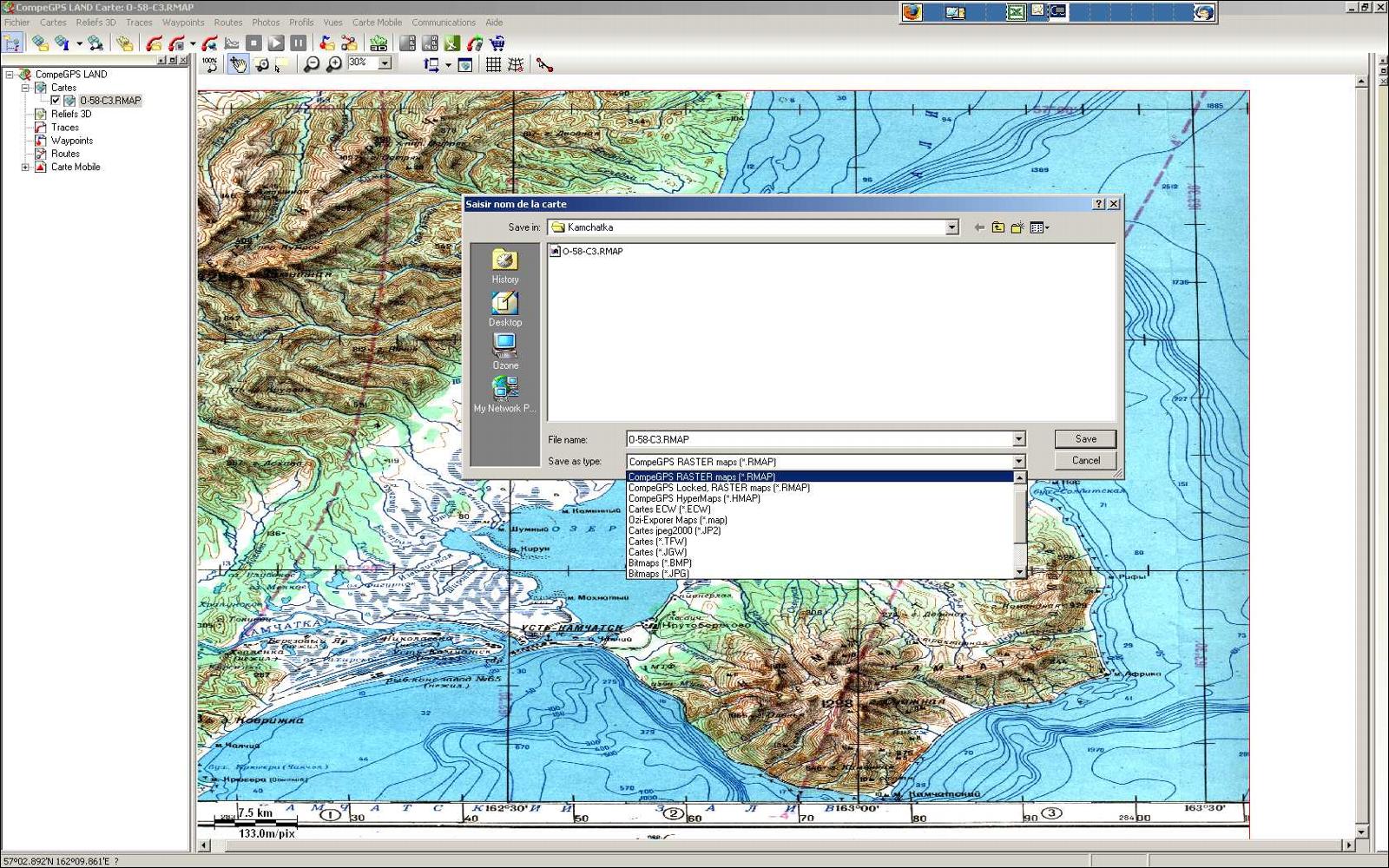Viewport: 1389px width, 868px height.
Task: Open the File name dropdown arrow
Action: (x=1019, y=439)
